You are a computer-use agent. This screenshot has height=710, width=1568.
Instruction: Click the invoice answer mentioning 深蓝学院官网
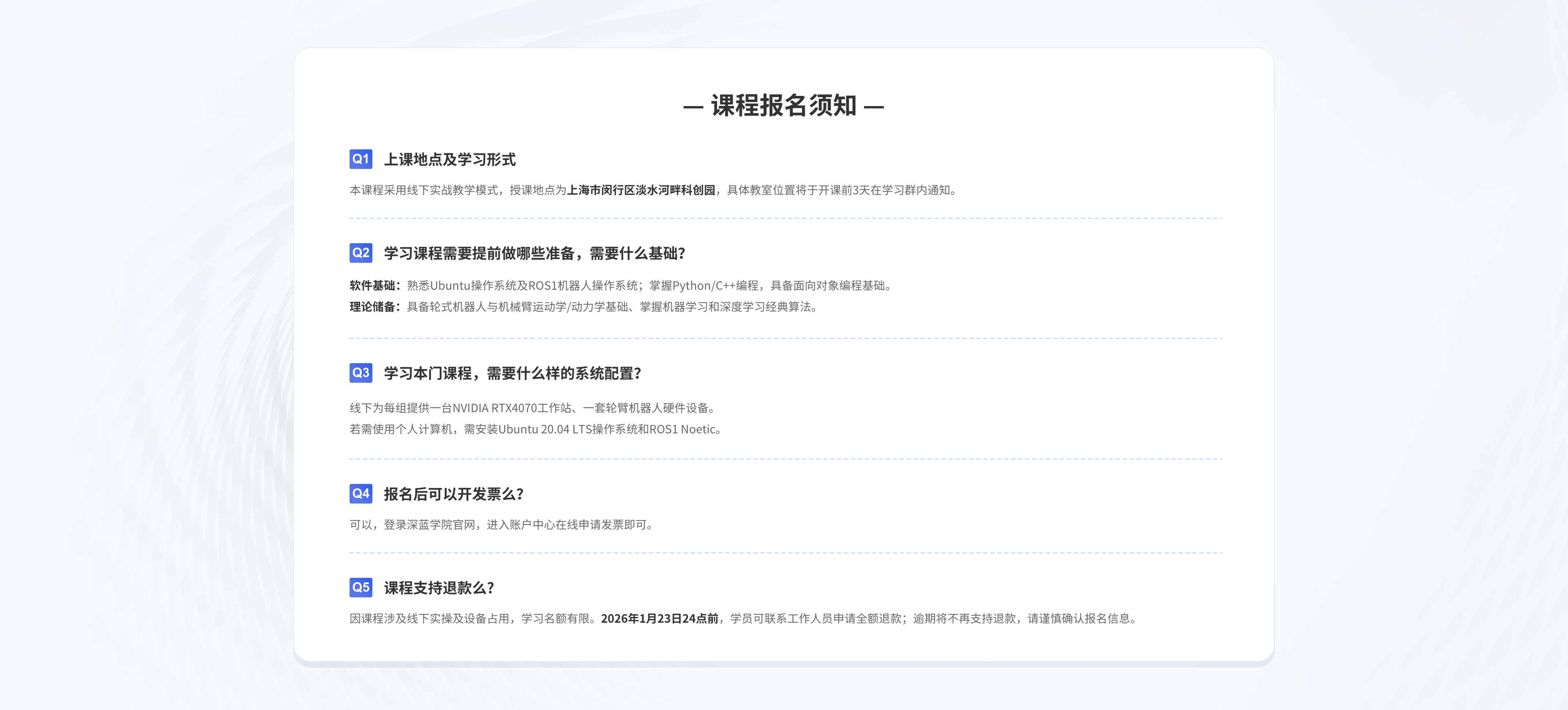[x=502, y=525]
